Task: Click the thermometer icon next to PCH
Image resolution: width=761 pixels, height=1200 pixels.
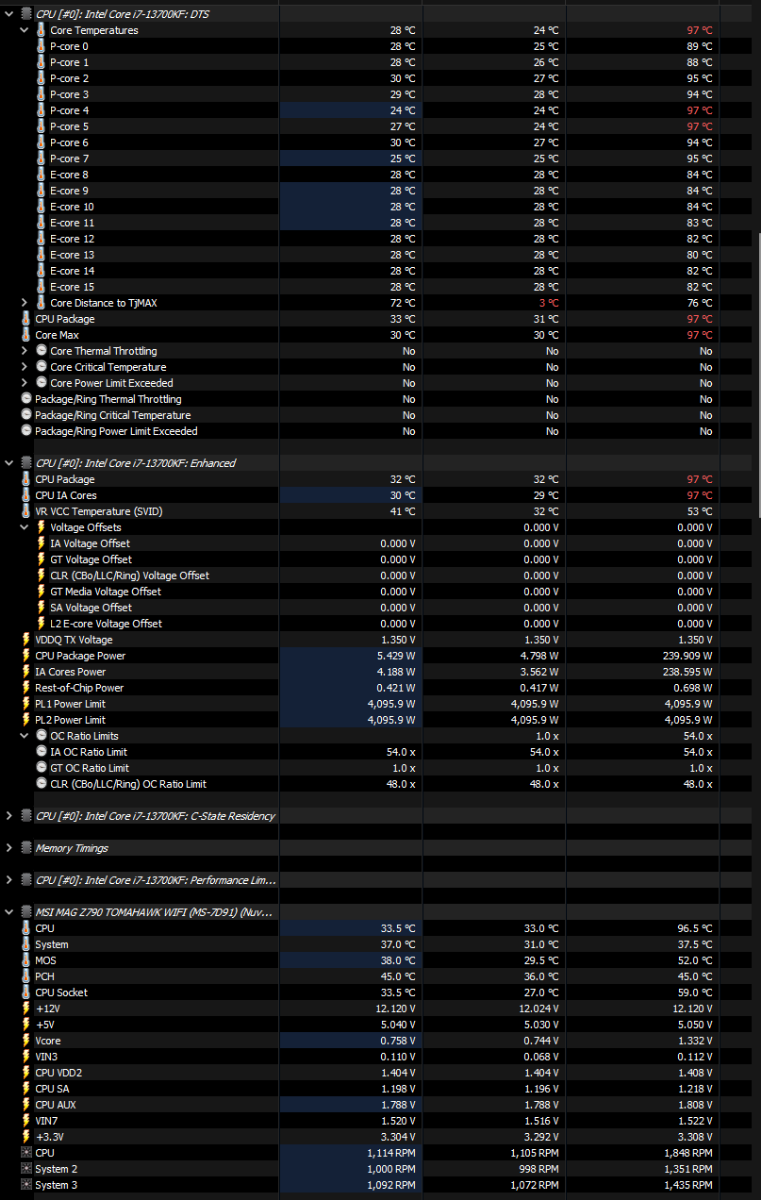Action: click(26, 976)
